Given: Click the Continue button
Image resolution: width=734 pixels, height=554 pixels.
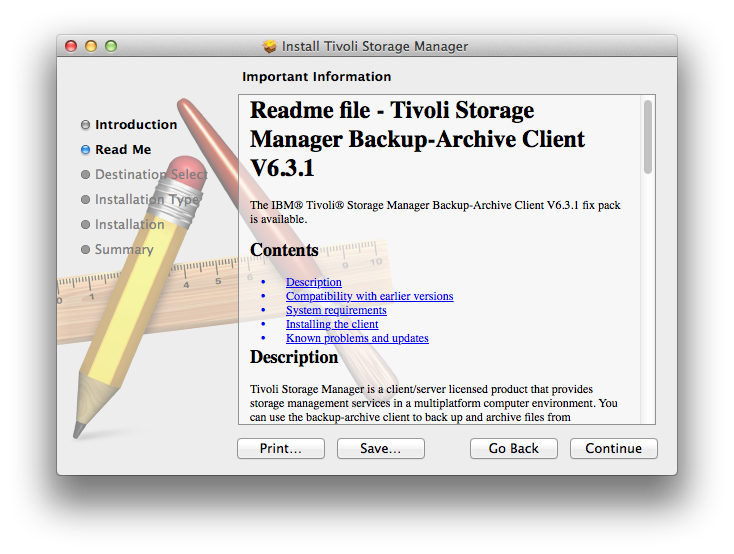Looking at the screenshot, I should click(x=613, y=448).
